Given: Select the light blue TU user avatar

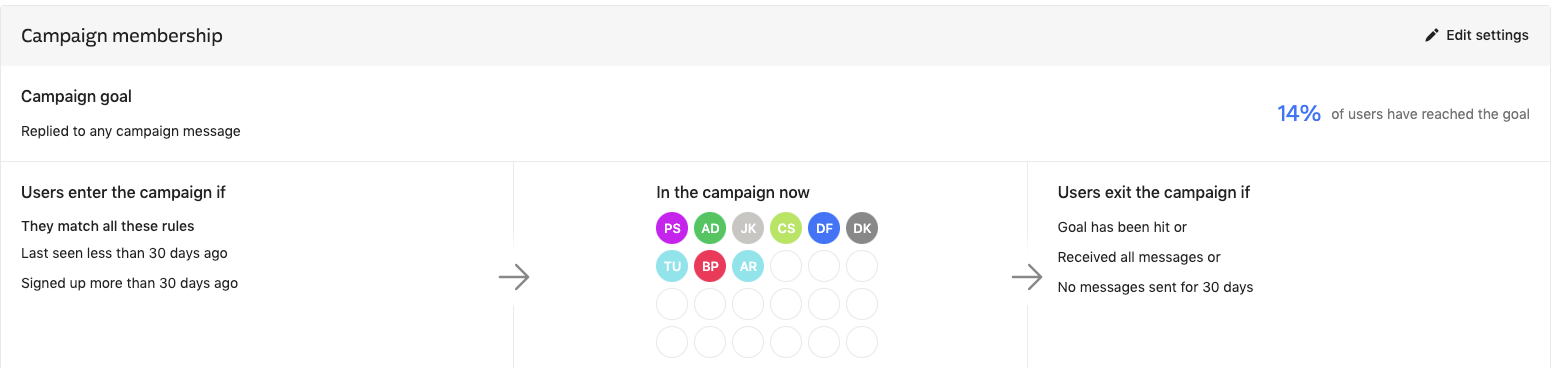Looking at the screenshot, I should click(x=672, y=266).
